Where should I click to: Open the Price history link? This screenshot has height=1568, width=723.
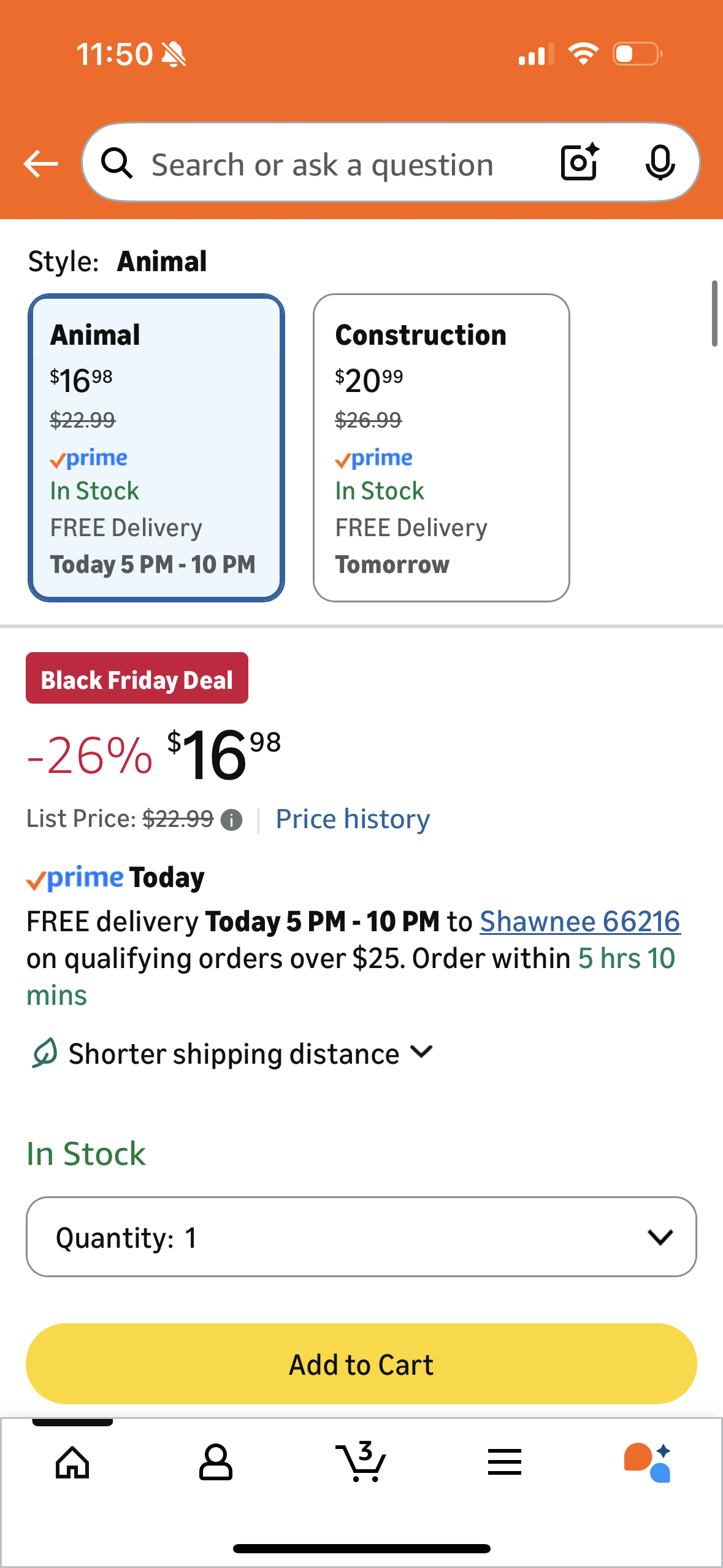353,819
